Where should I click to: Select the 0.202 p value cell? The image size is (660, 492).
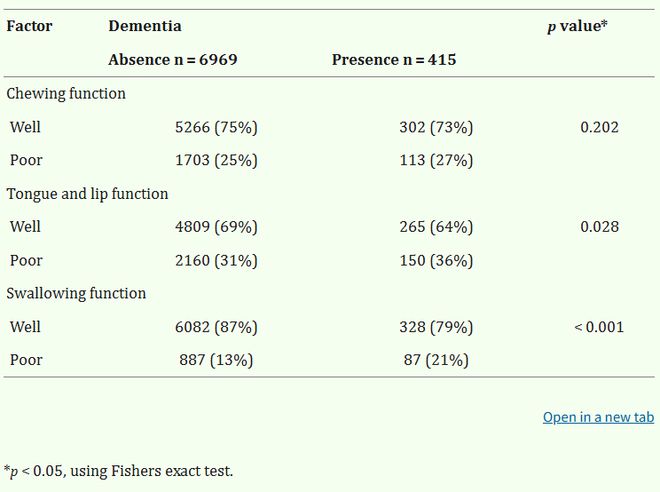click(599, 127)
